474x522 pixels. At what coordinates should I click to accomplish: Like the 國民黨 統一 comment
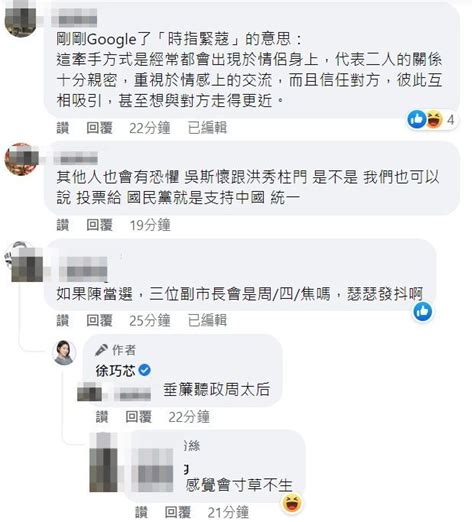(63, 225)
